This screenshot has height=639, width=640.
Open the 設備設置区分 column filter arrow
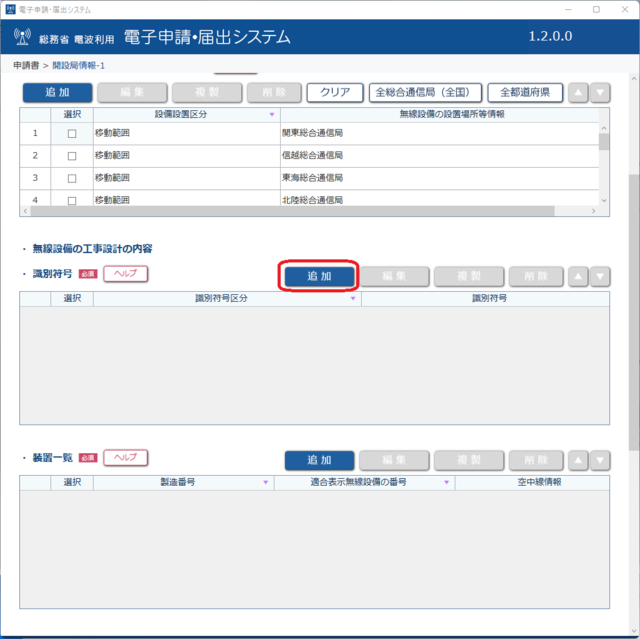tap(272, 115)
